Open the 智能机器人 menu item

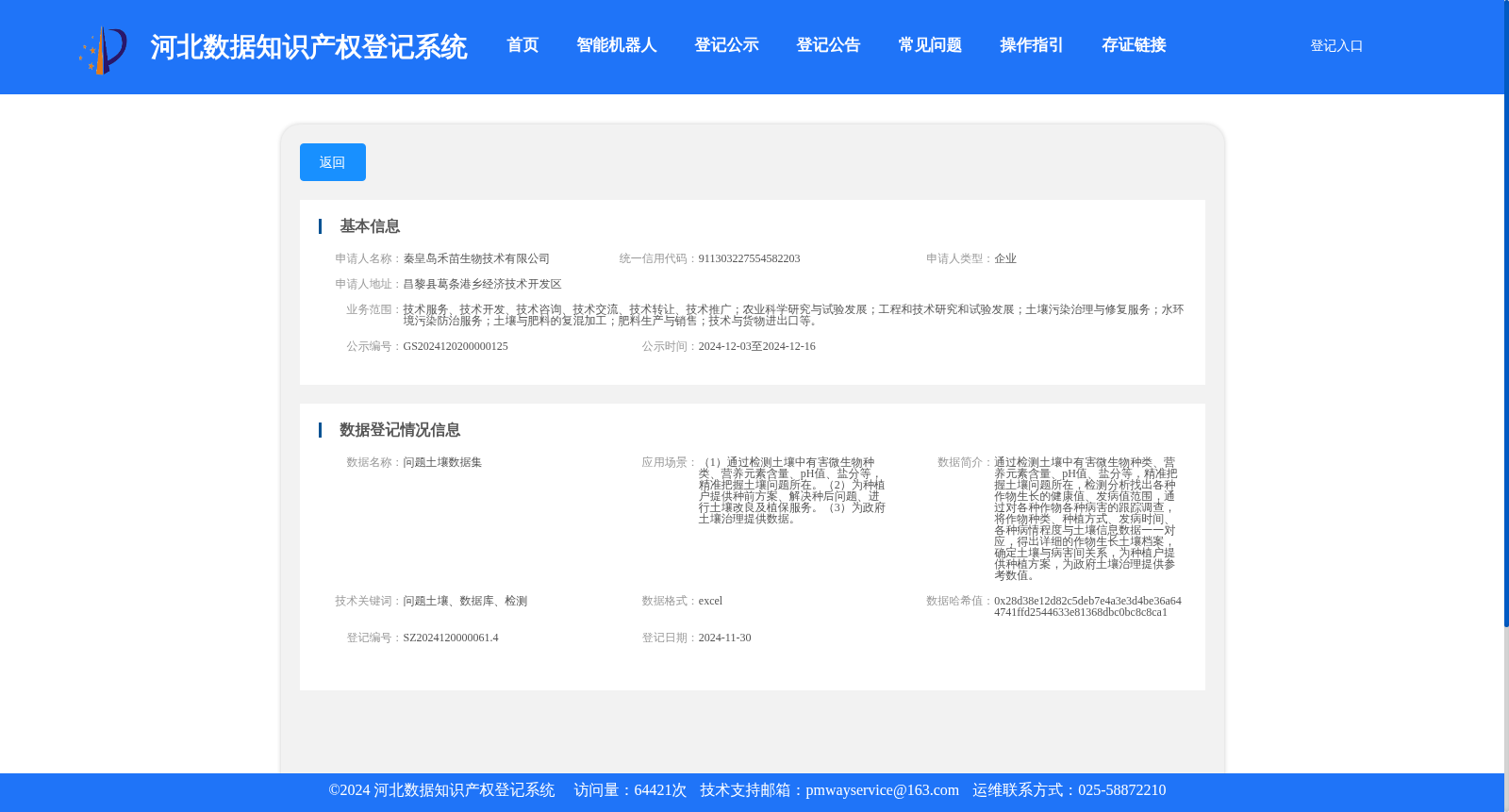(x=616, y=45)
